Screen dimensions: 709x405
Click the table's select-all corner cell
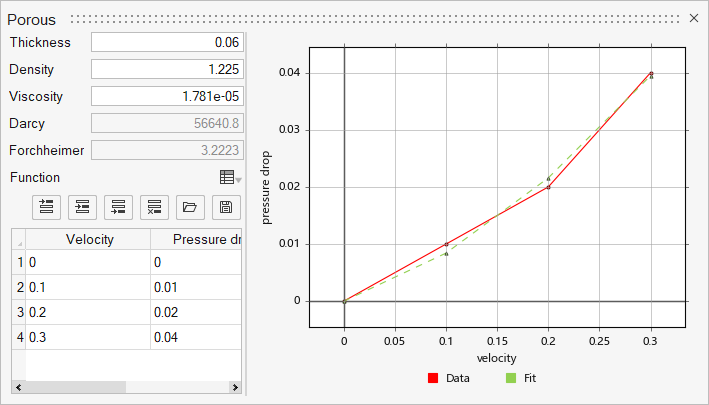click(17, 239)
